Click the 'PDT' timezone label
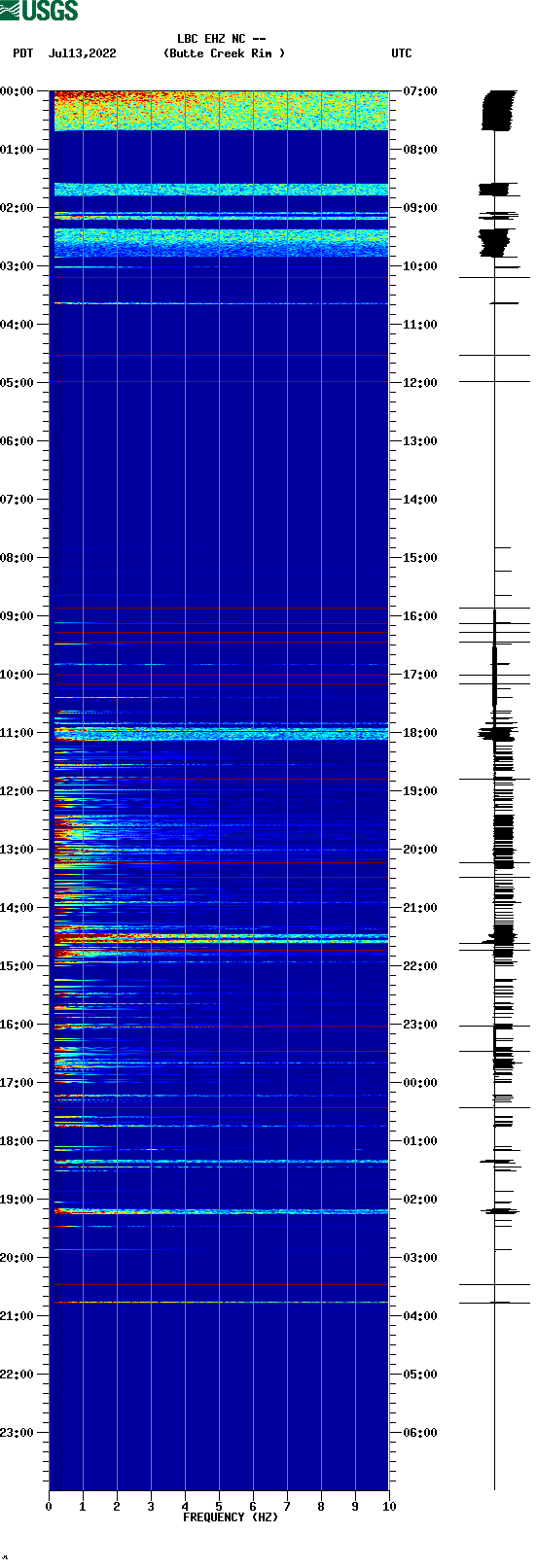This screenshot has width=537, height=1568. coord(23,53)
